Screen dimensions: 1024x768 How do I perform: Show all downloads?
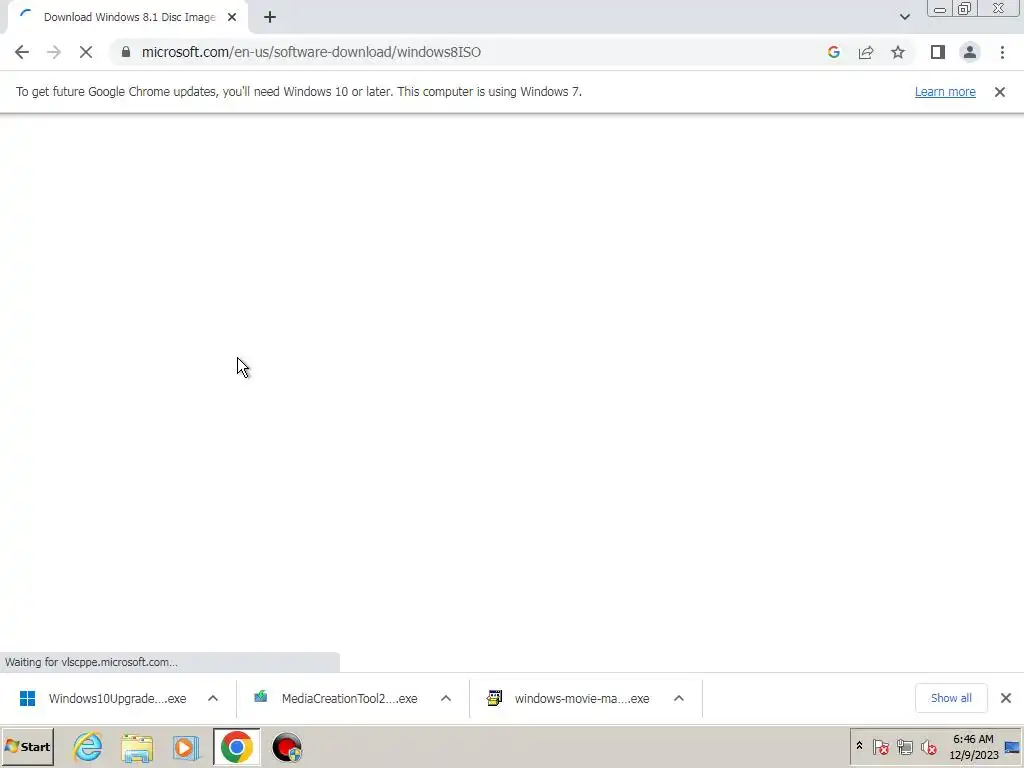pyautogui.click(x=951, y=698)
